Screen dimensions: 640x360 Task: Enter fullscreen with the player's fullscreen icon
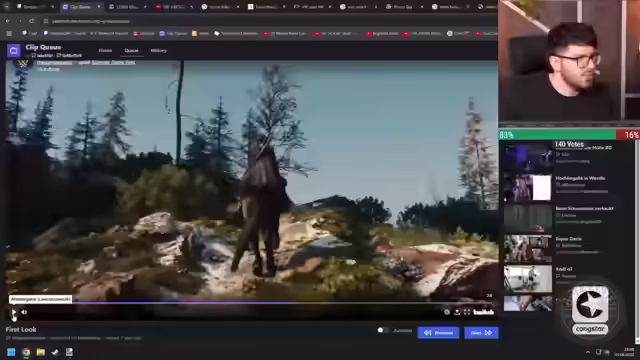[467, 312]
